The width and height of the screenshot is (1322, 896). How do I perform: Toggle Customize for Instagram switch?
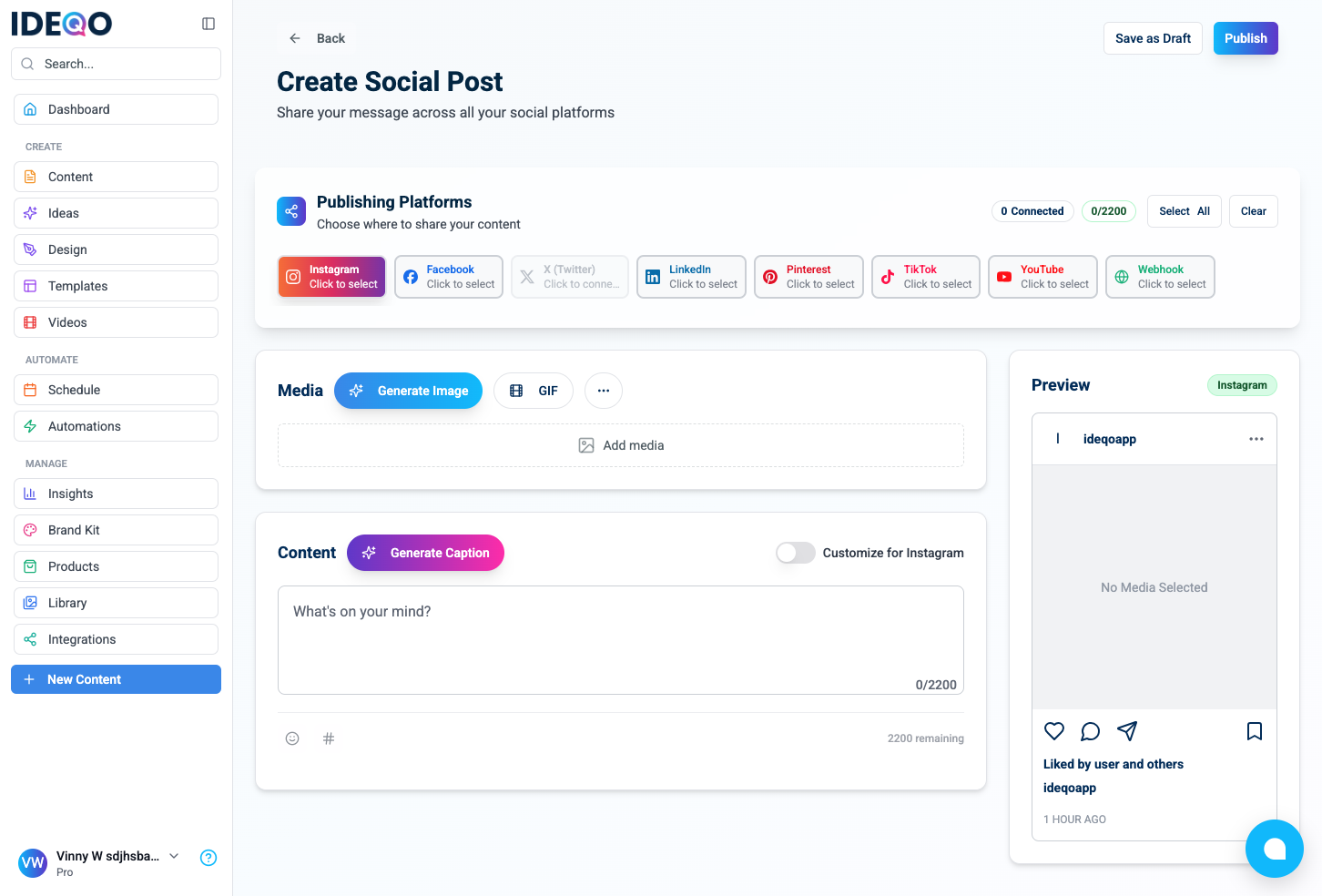click(796, 553)
